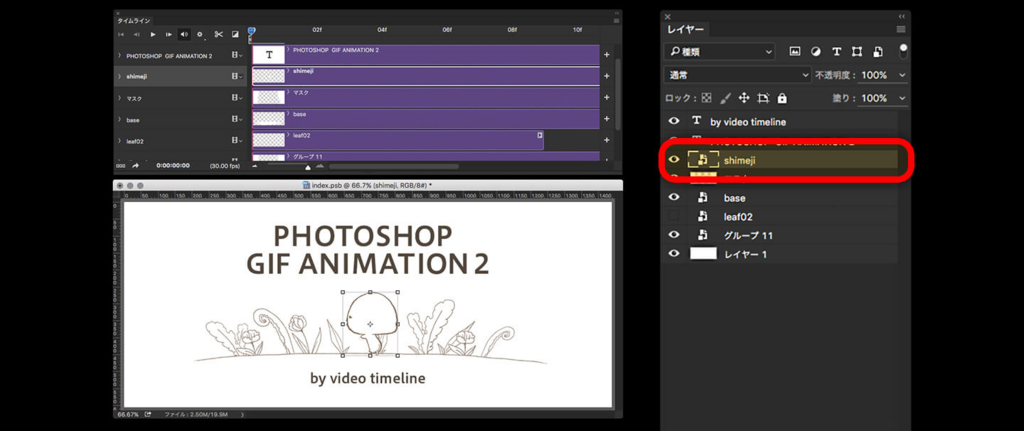Viewport: 1024px width, 431px height.
Task: Filter layers by smart objects icon
Action: pos(878,52)
